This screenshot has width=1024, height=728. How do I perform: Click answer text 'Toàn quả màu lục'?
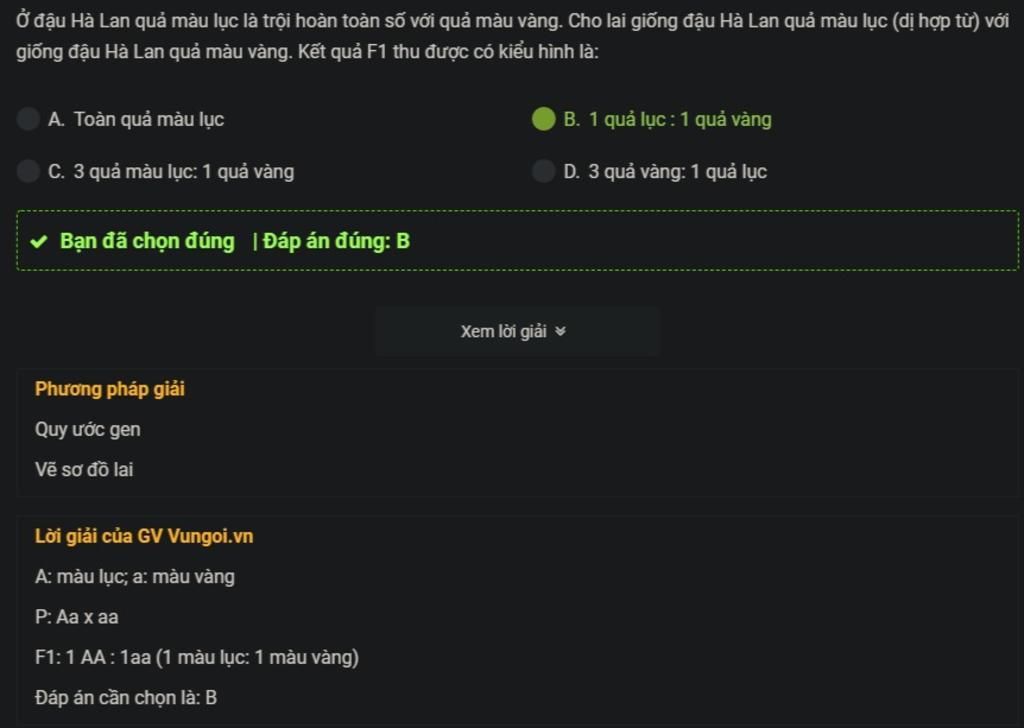pos(148,119)
